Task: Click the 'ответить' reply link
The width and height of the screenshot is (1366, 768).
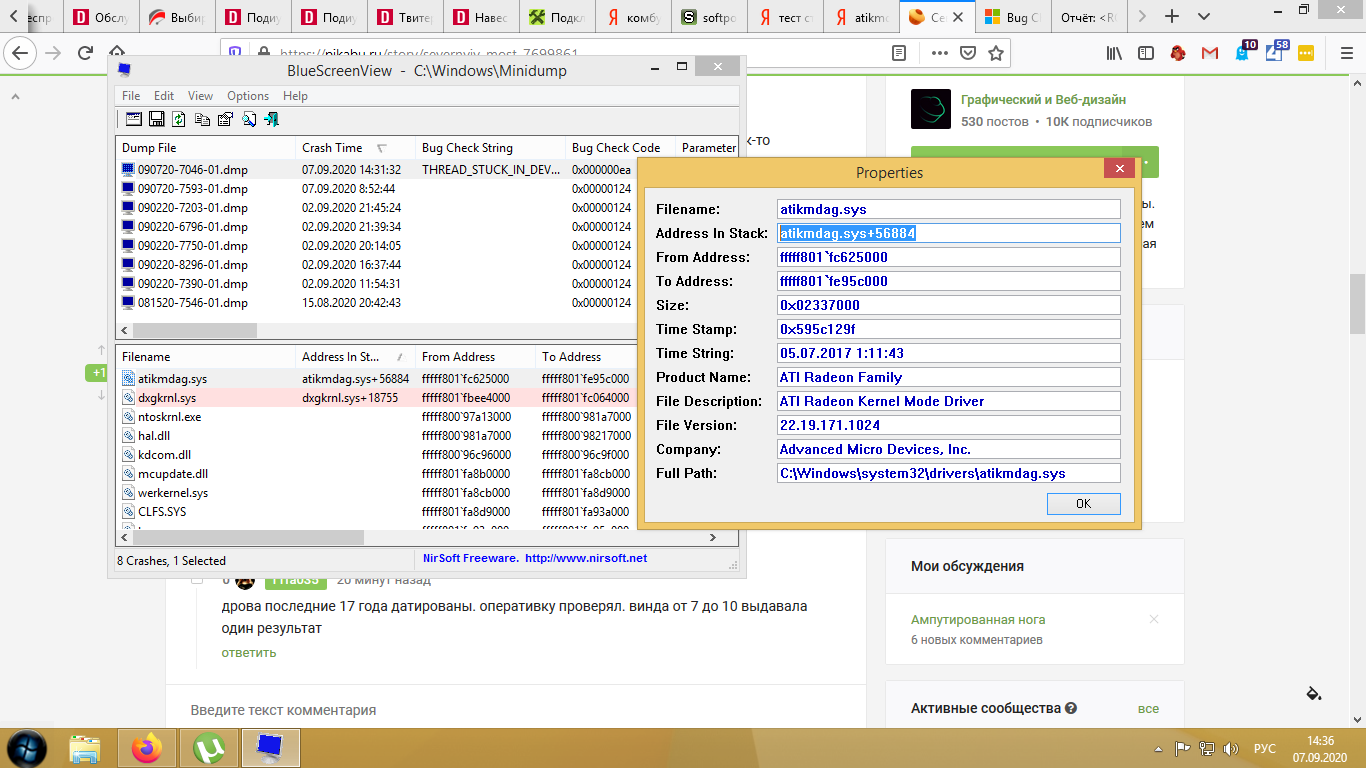Action: click(x=249, y=652)
